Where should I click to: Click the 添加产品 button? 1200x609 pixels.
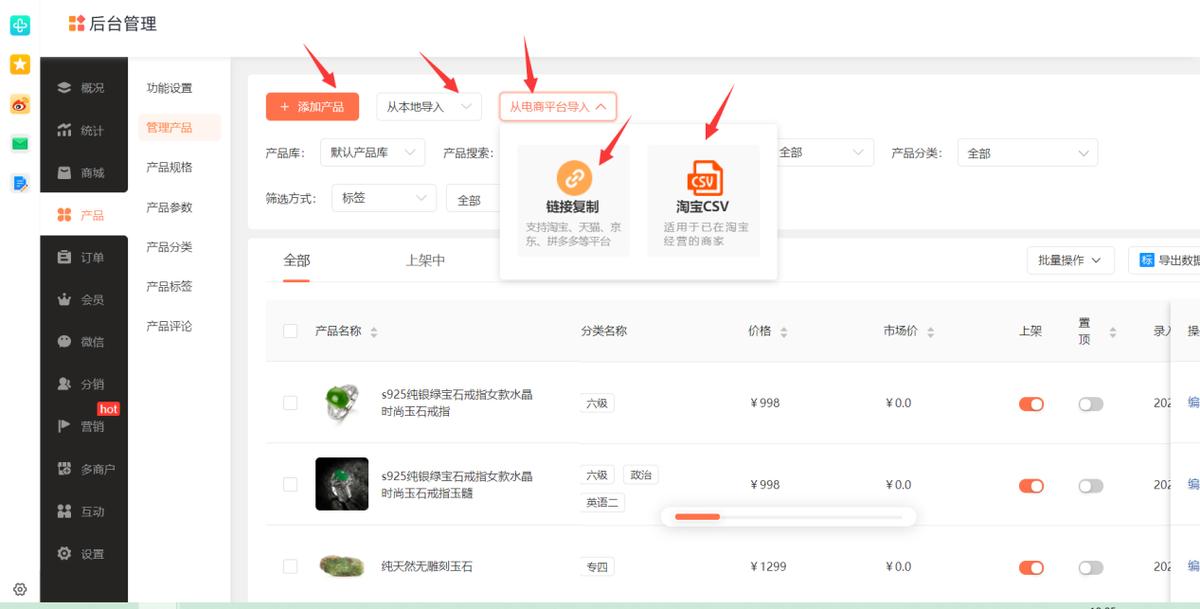[x=311, y=106]
